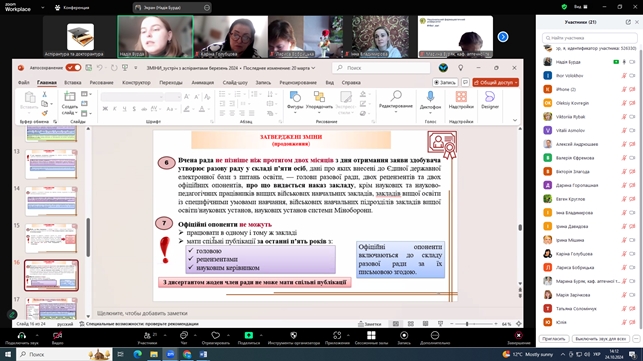Open the slide Layout dropdown
Image resolution: width=643 pixels, height=361 pixels.
(86, 94)
